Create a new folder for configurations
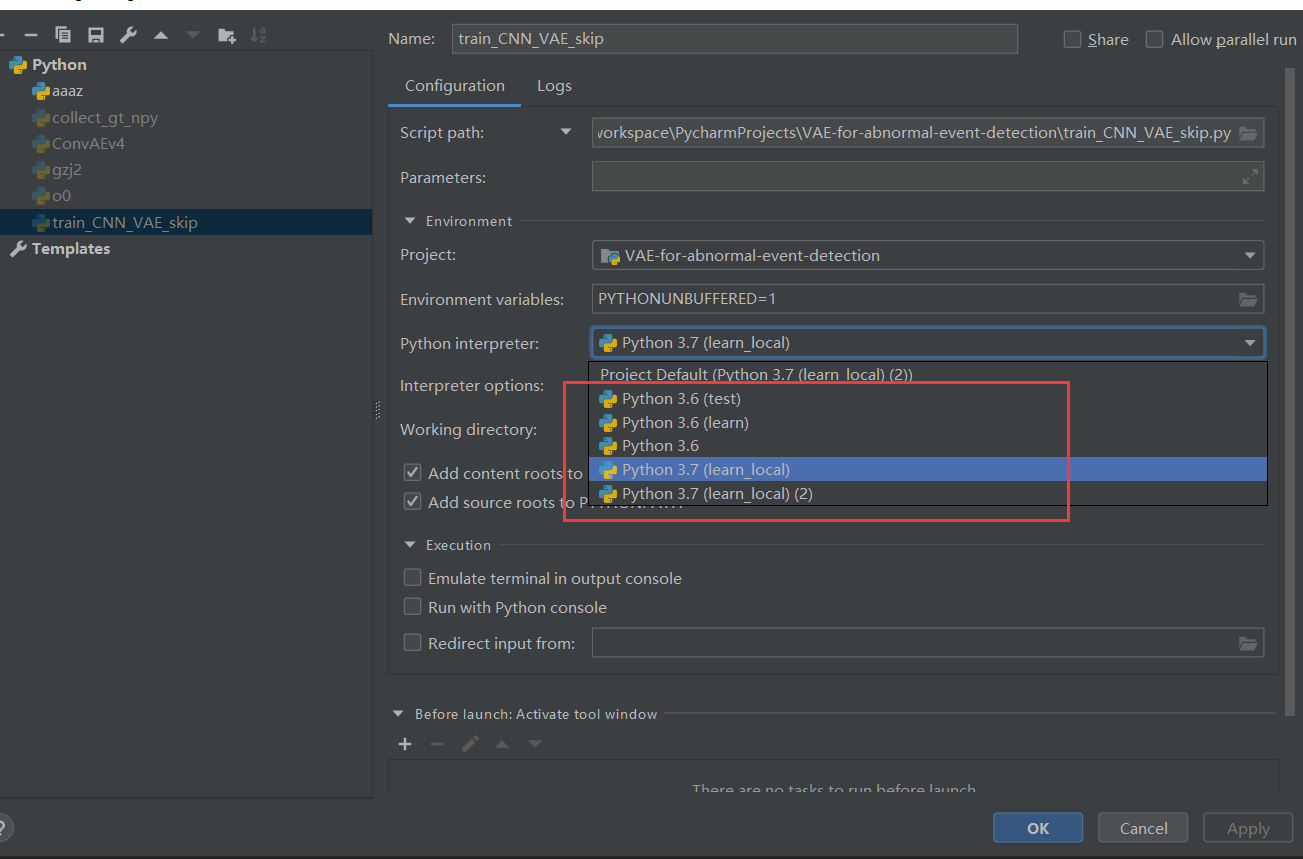Screen dimensions: 1303x859 point(226,33)
